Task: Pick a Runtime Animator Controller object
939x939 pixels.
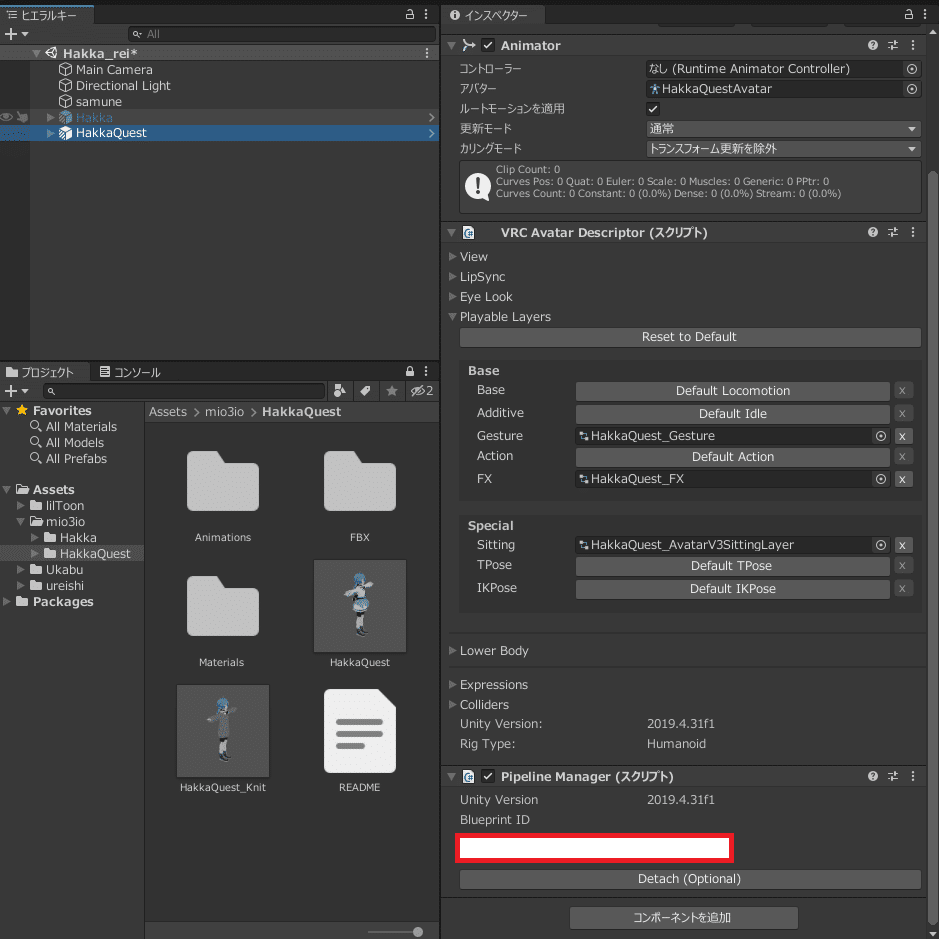Action: click(x=911, y=69)
